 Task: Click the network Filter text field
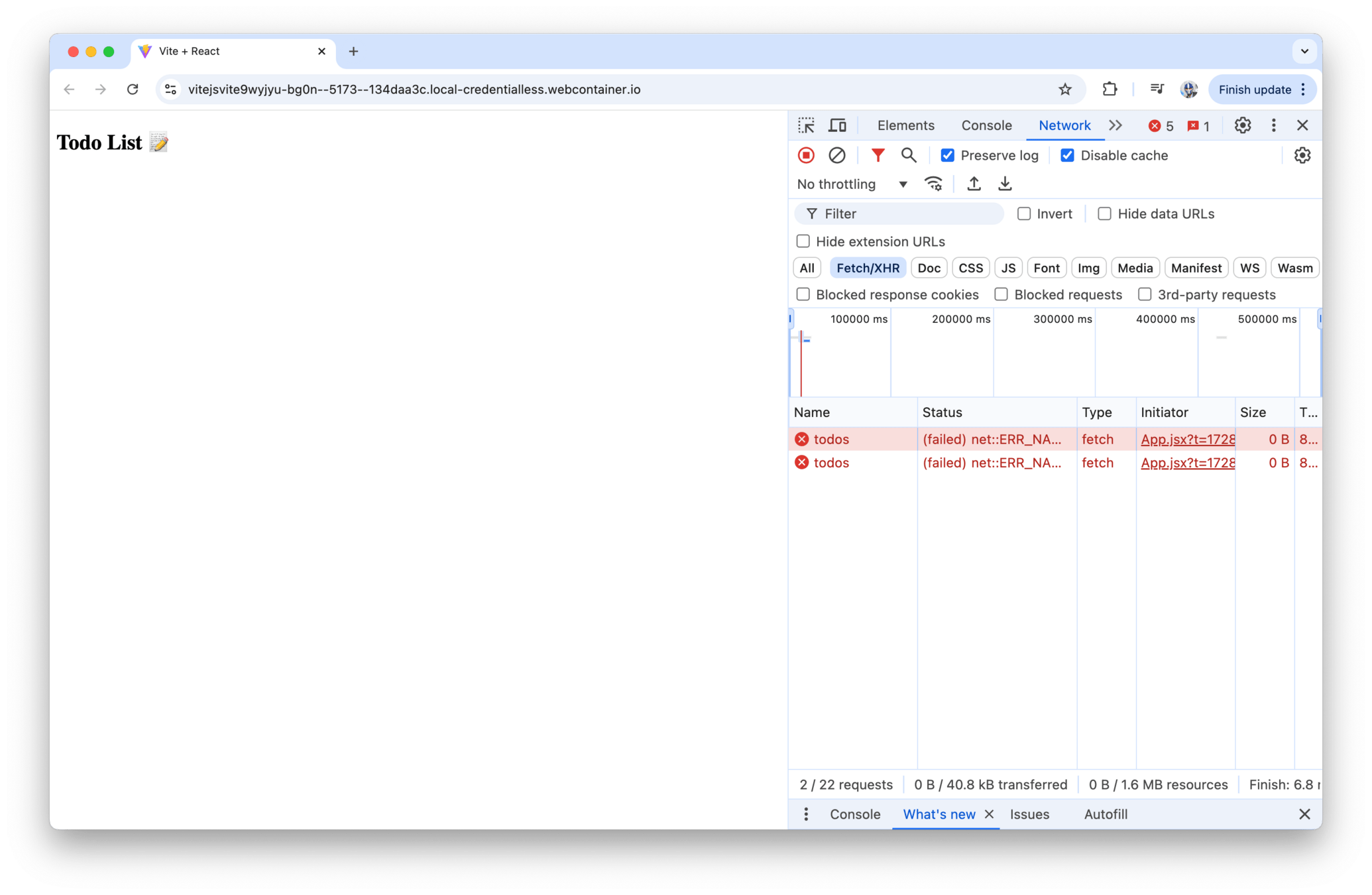click(x=908, y=213)
